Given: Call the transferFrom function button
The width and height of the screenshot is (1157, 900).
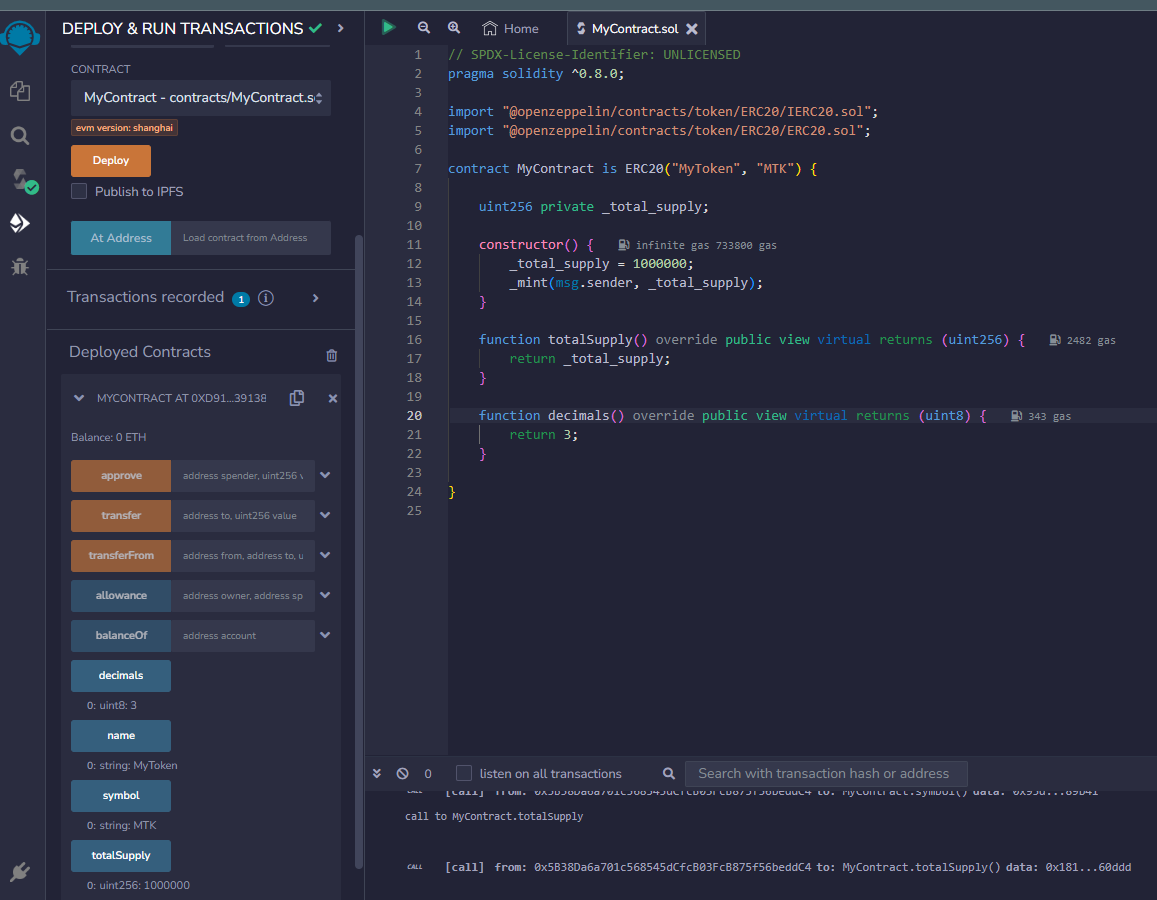Looking at the screenshot, I should (121, 555).
